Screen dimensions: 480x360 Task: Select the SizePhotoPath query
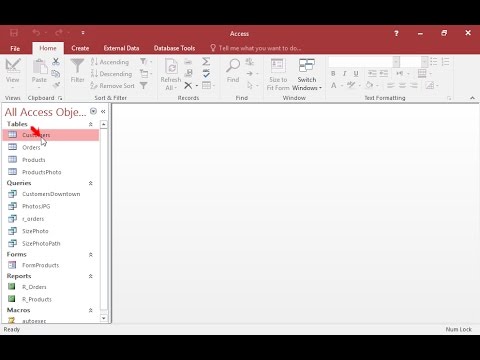point(51,243)
